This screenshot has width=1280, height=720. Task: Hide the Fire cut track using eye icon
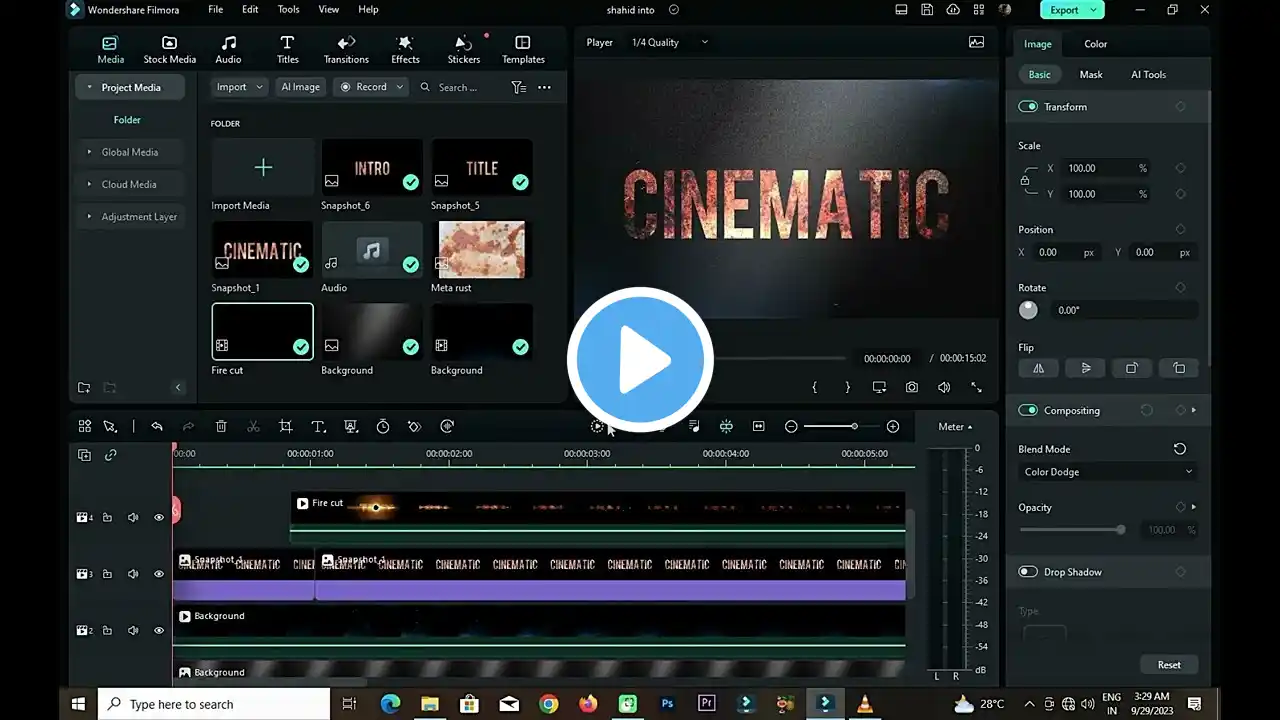coord(158,518)
